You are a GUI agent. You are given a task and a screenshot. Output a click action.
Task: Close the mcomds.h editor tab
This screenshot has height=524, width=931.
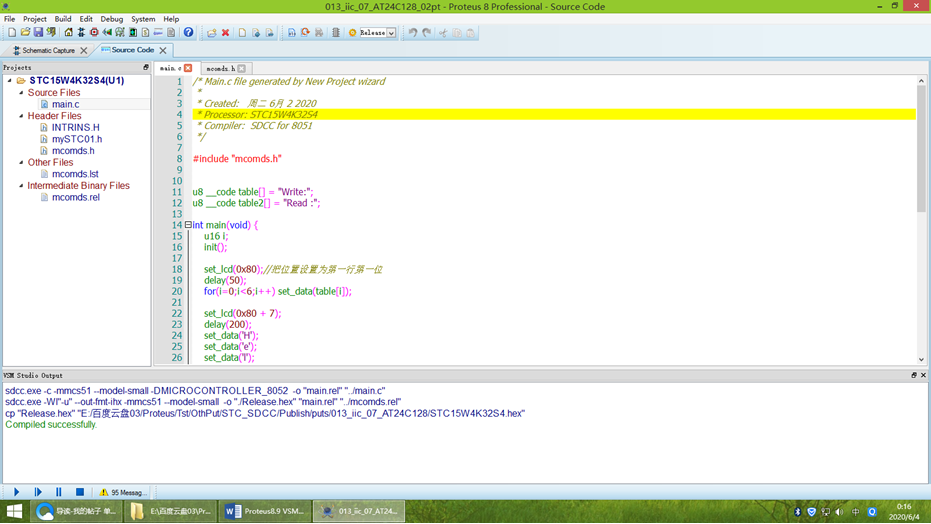tap(242, 68)
